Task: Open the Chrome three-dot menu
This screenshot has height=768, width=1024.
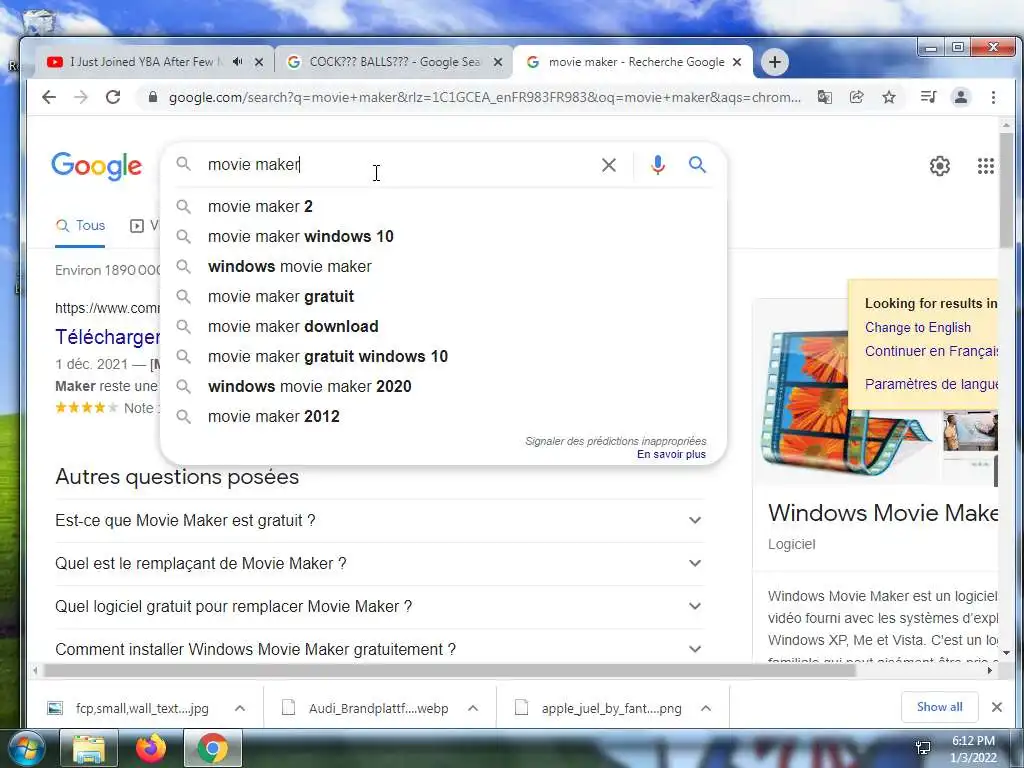Action: point(993,97)
